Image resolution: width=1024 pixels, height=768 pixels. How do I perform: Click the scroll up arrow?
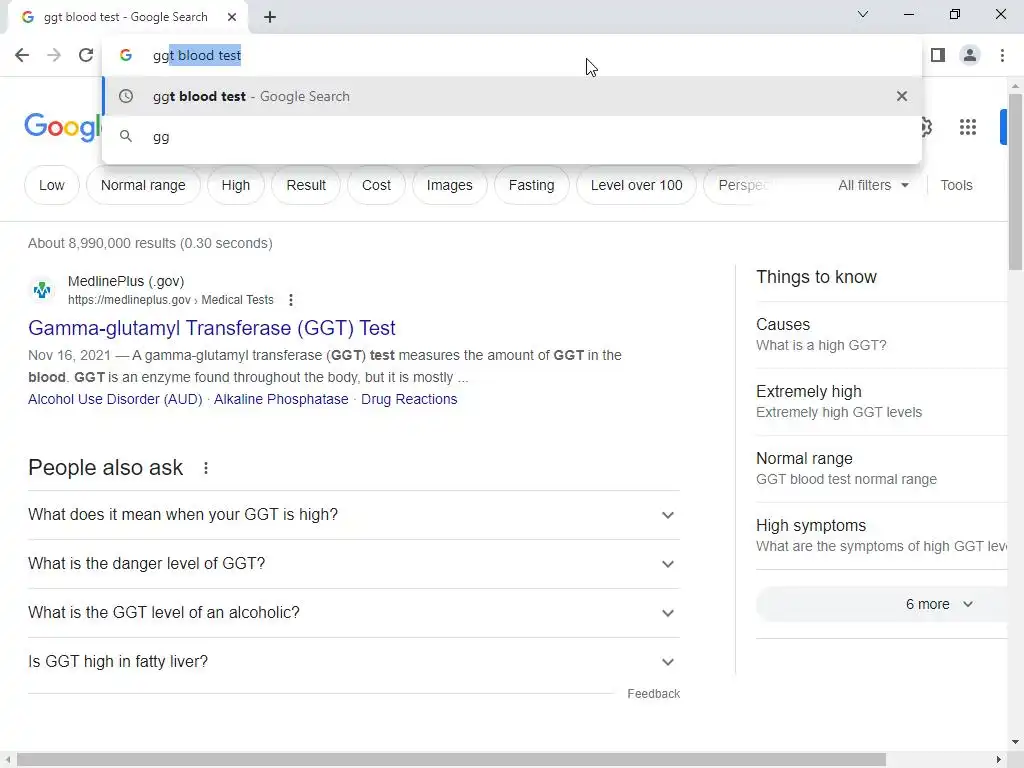pyautogui.click(x=1015, y=86)
